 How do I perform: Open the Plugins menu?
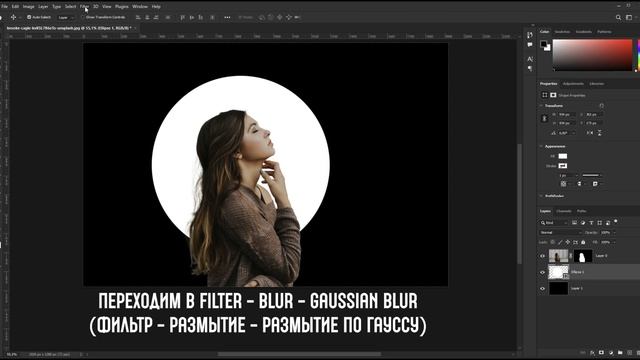(121, 7)
